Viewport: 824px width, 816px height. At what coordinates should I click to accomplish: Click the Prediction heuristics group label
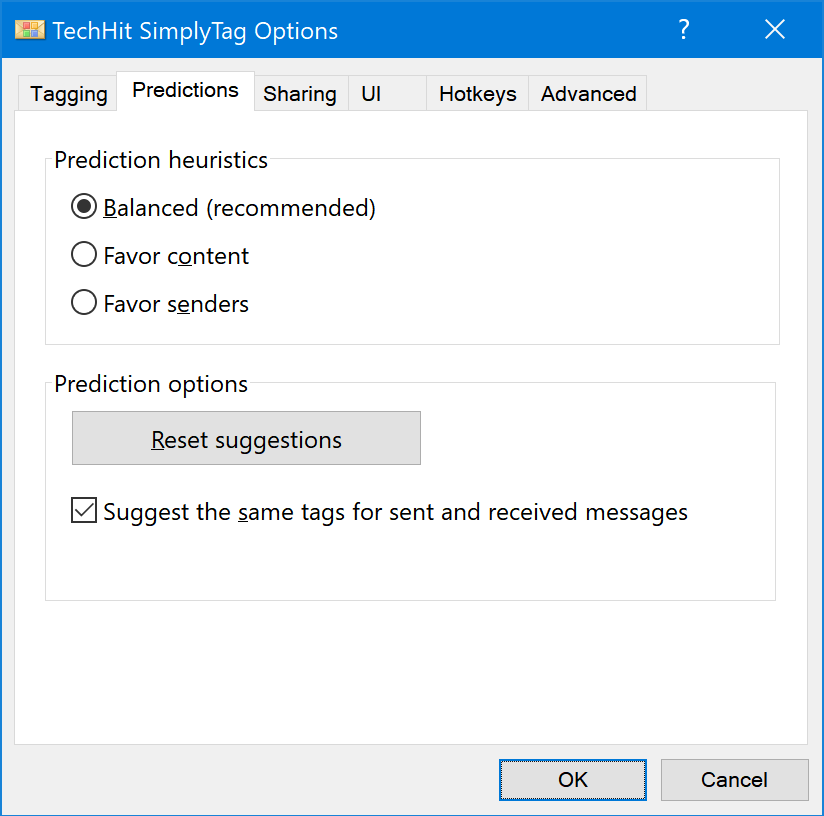161,160
